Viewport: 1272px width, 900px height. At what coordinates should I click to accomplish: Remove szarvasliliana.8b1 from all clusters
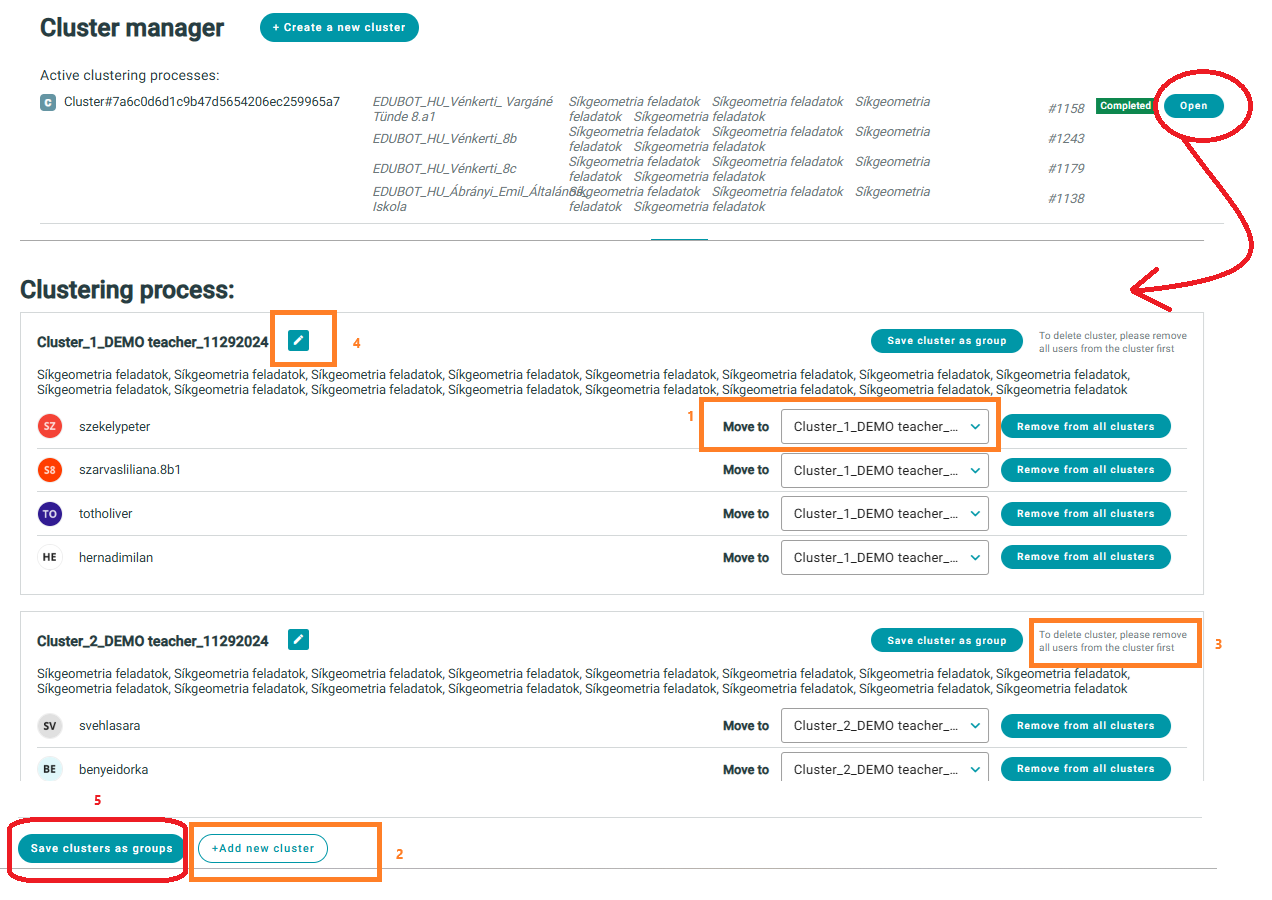pyautogui.click(x=1085, y=470)
